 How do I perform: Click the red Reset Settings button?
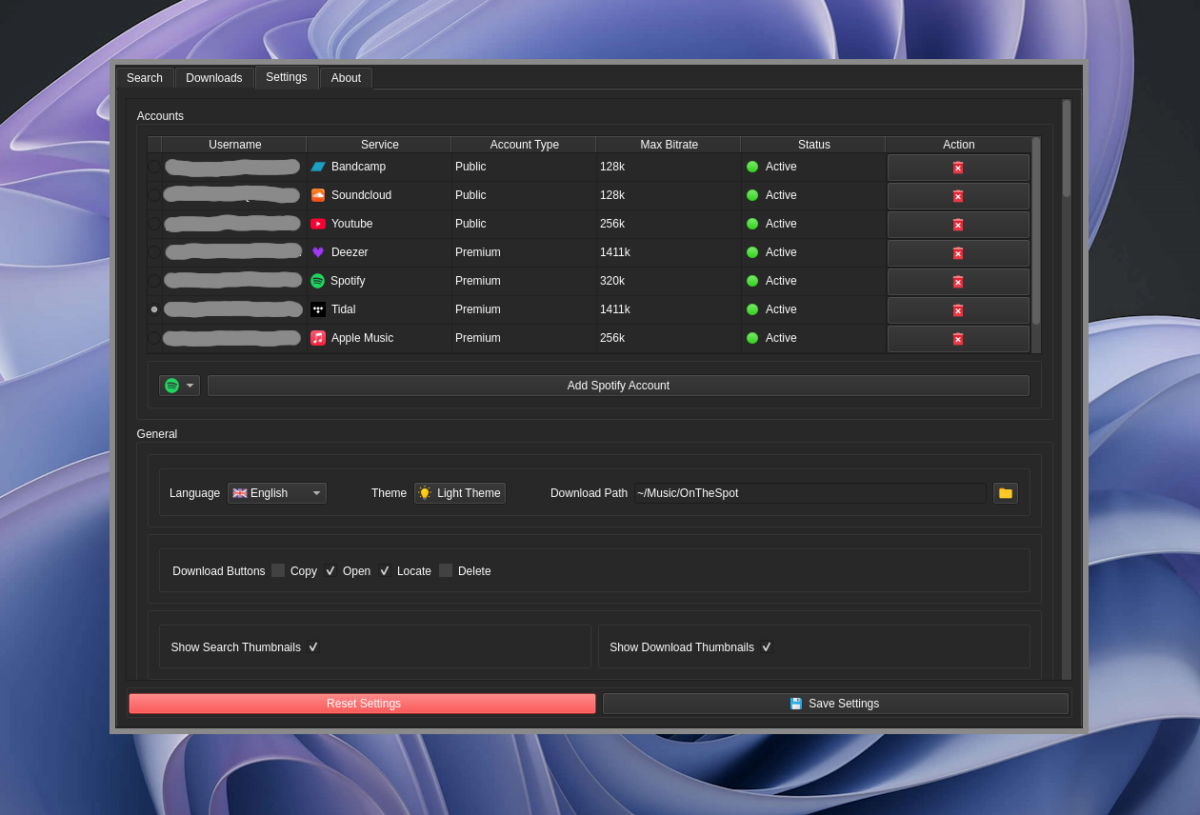(362, 704)
